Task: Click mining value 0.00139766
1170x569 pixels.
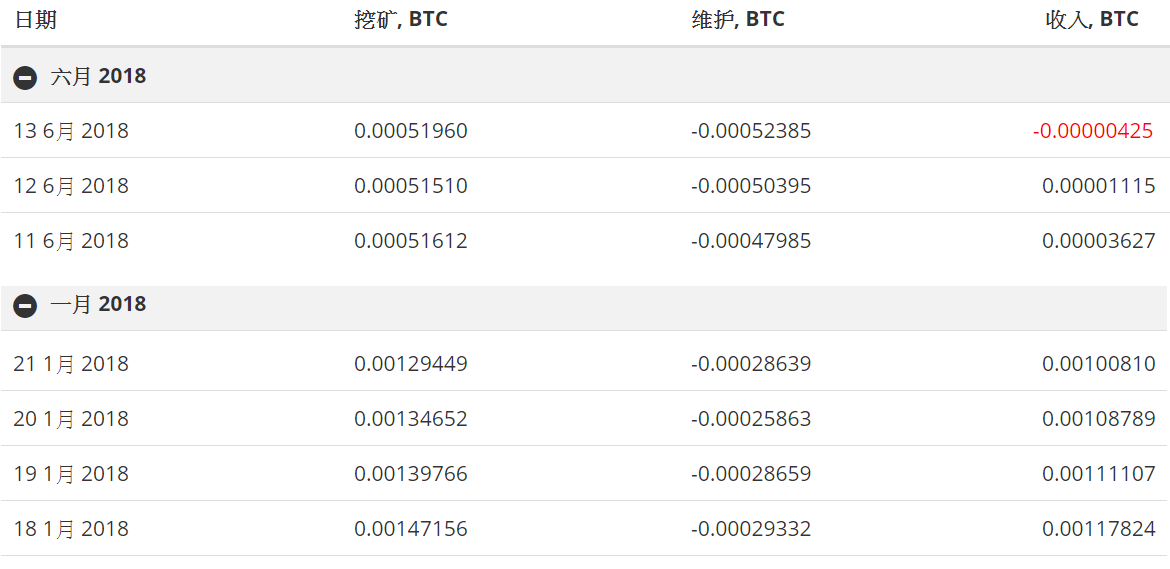Action: pyautogui.click(x=410, y=474)
